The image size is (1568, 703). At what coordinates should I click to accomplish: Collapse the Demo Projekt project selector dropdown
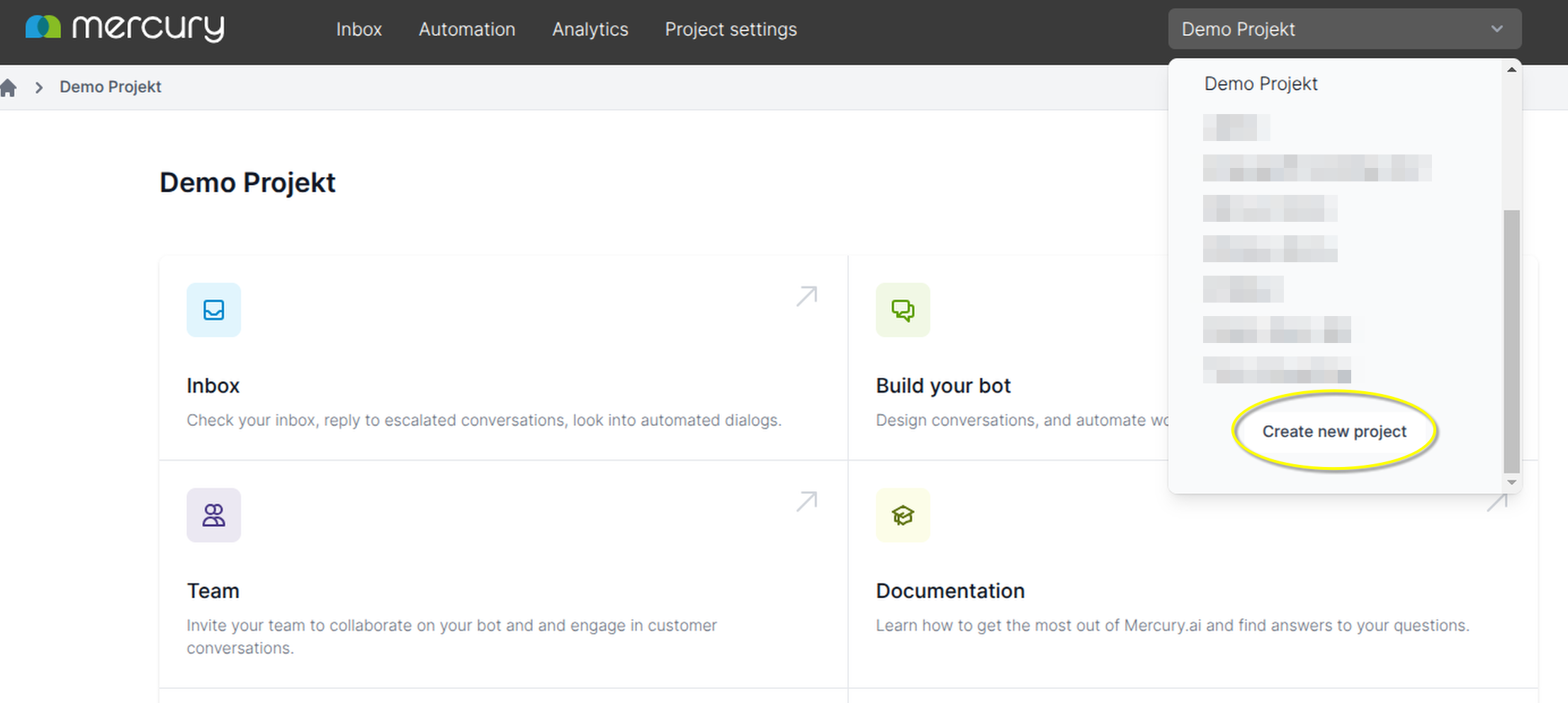1345,29
